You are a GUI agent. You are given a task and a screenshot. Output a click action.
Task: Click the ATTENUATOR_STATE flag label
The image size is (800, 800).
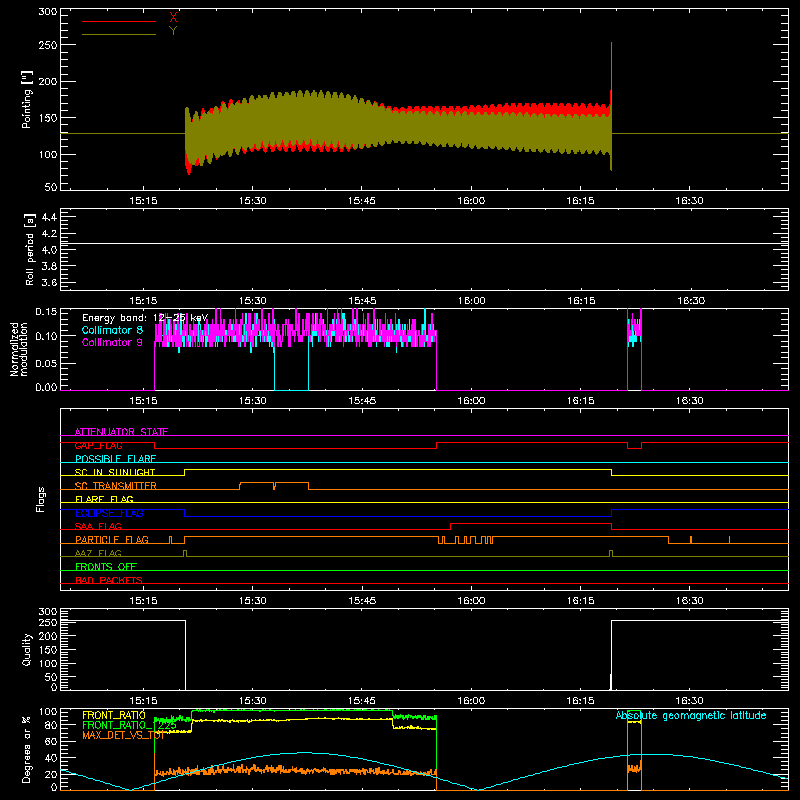[x=121, y=432]
